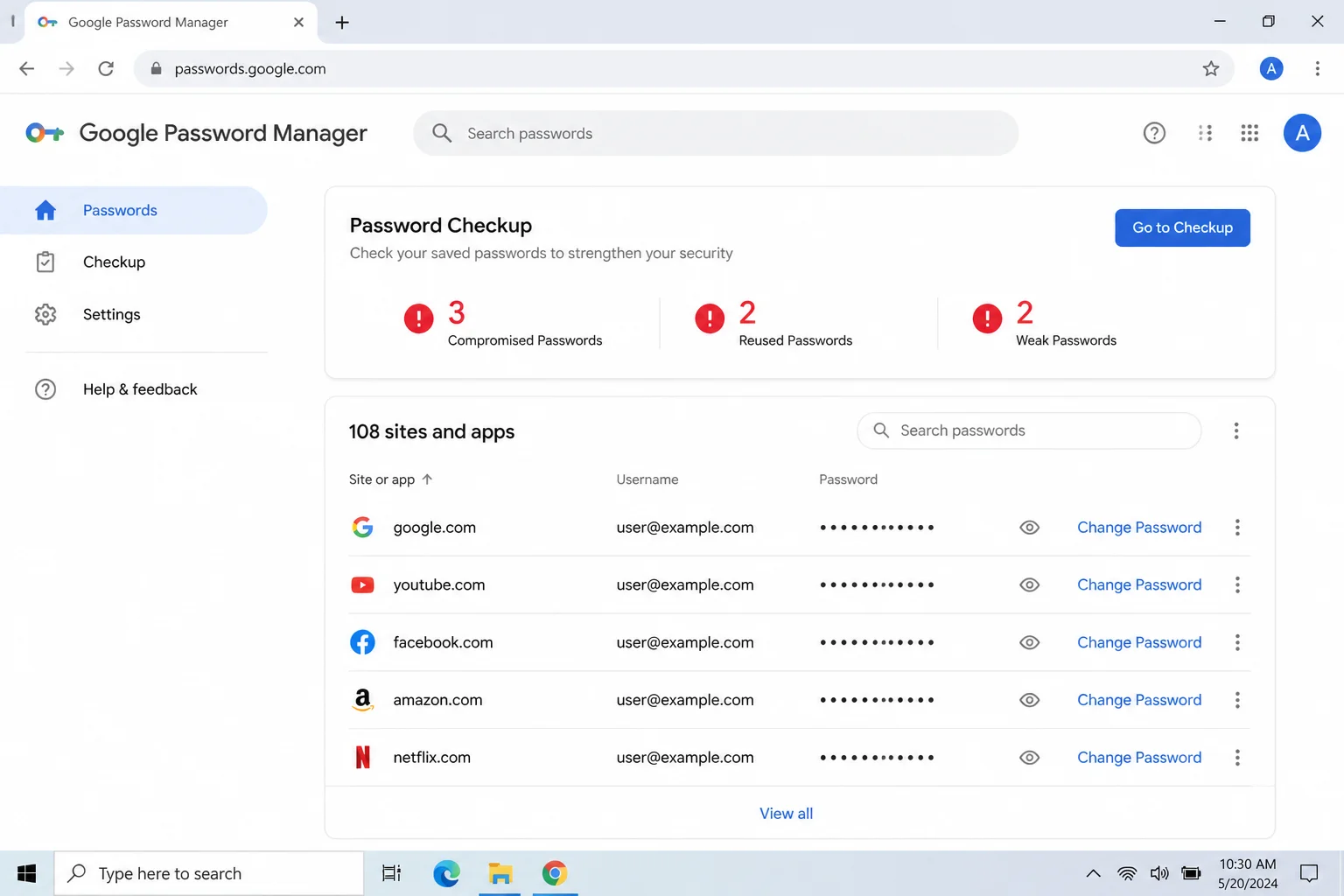Open the google.com row options menu
The image size is (1344, 896).
pyautogui.click(x=1237, y=528)
